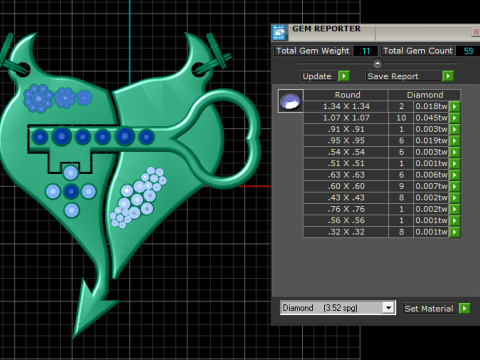Screen dimensions: 480x360
Task: Click the 0.045tw weight cell
Action: point(431,118)
